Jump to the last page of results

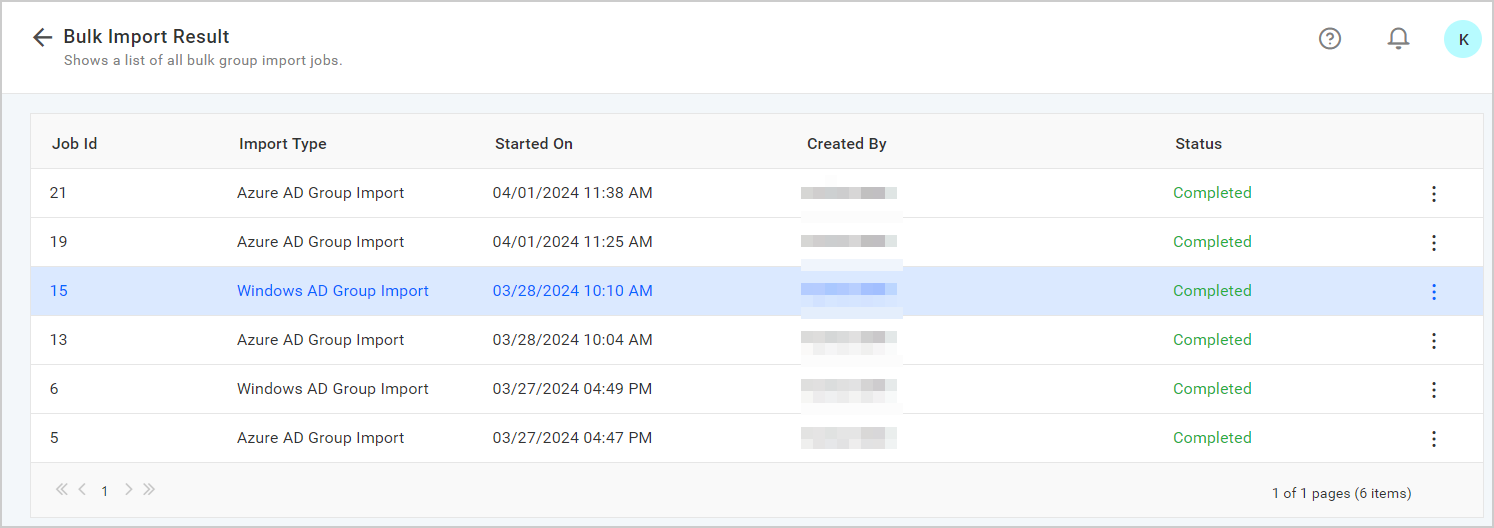(149, 490)
